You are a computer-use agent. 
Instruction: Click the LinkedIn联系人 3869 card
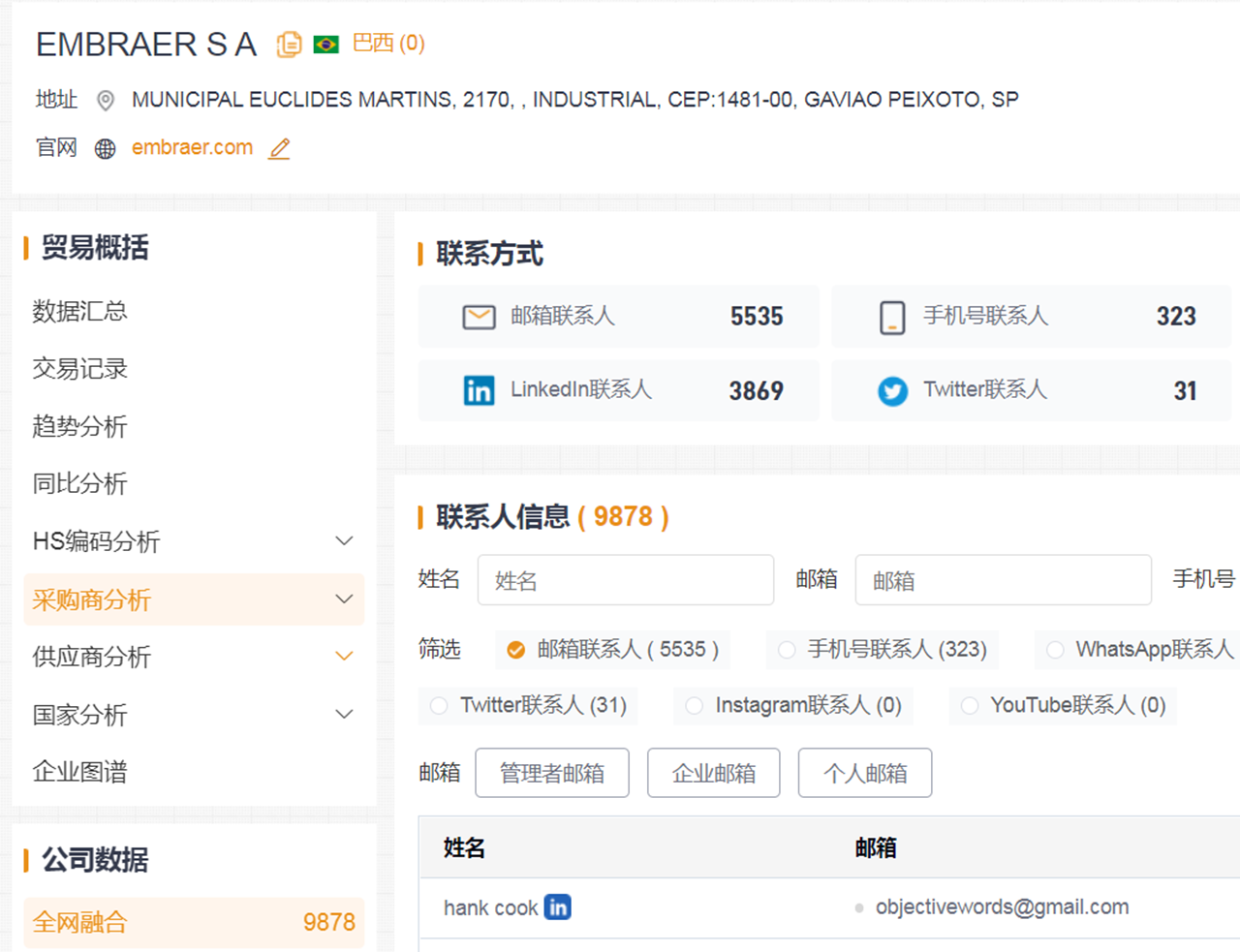(x=618, y=390)
